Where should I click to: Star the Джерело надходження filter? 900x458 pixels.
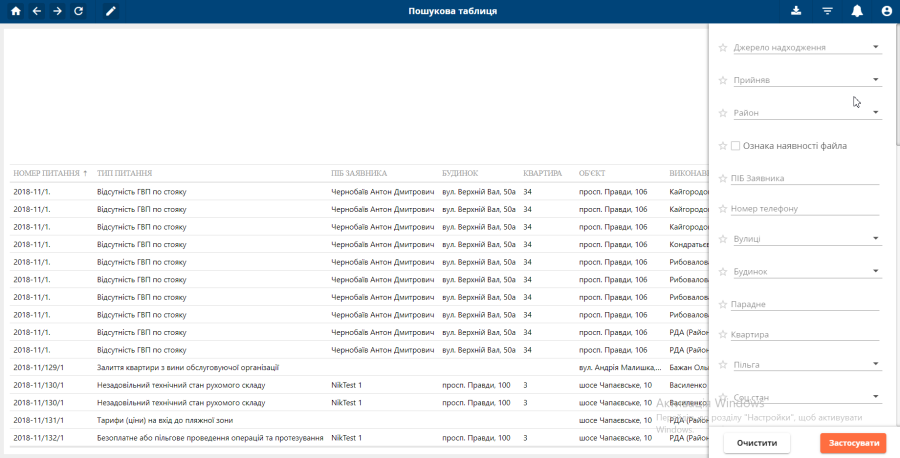click(x=723, y=47)
